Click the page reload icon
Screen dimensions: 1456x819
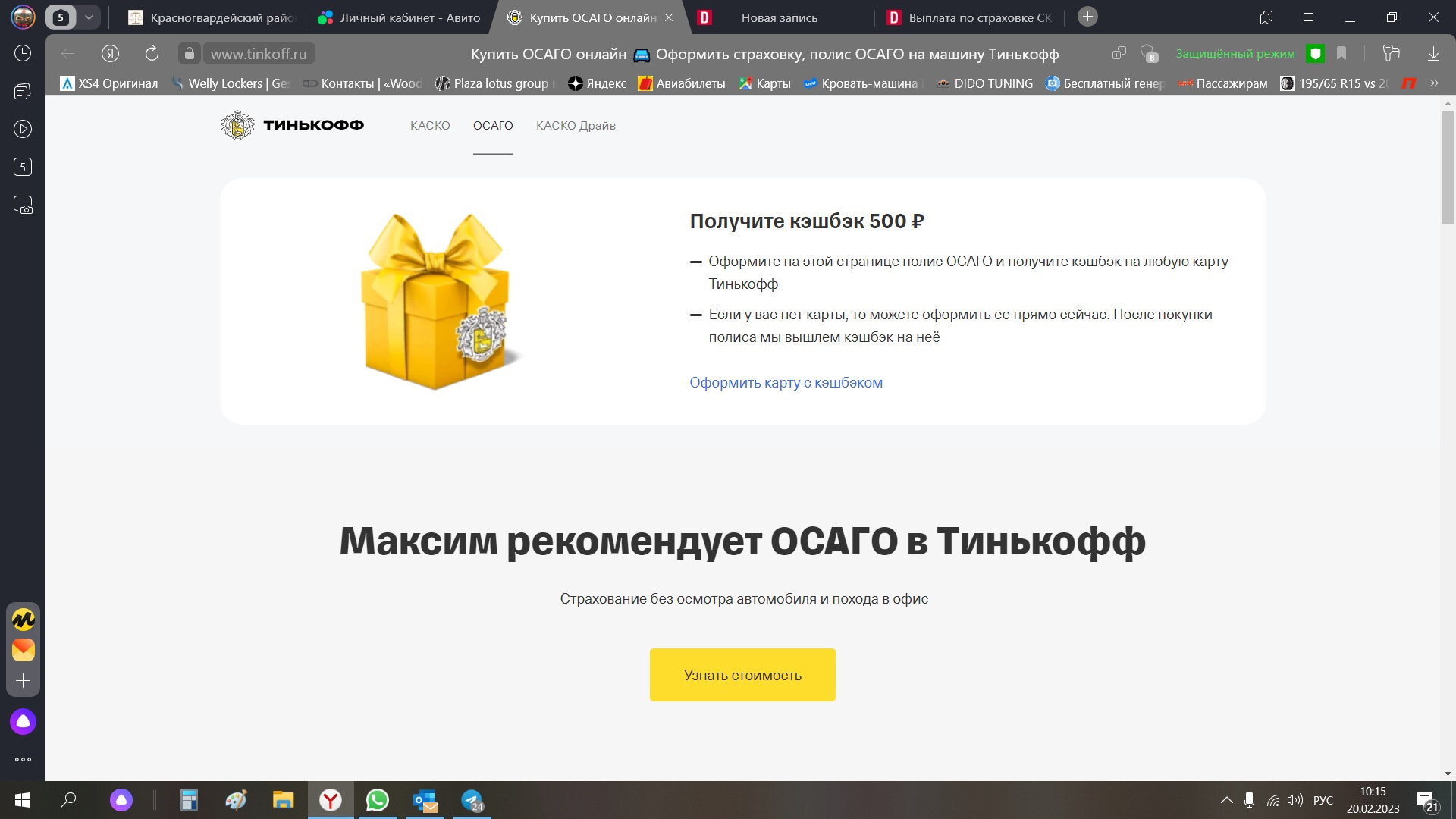tap(152, 53)
